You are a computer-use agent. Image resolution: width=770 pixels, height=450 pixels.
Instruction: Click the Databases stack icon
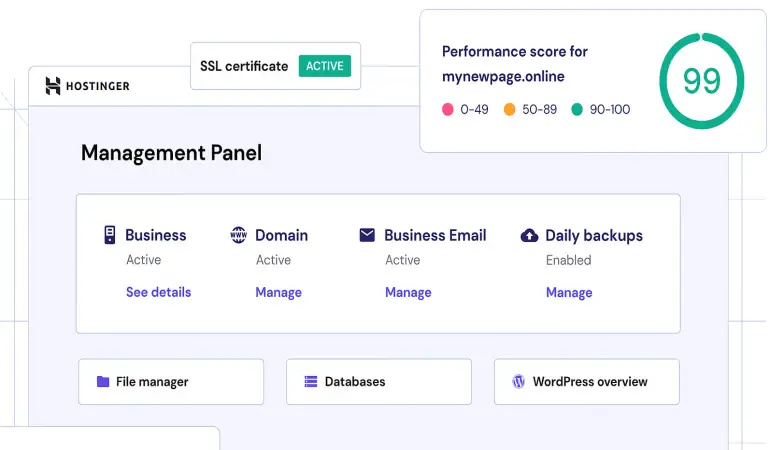point(311,381)
